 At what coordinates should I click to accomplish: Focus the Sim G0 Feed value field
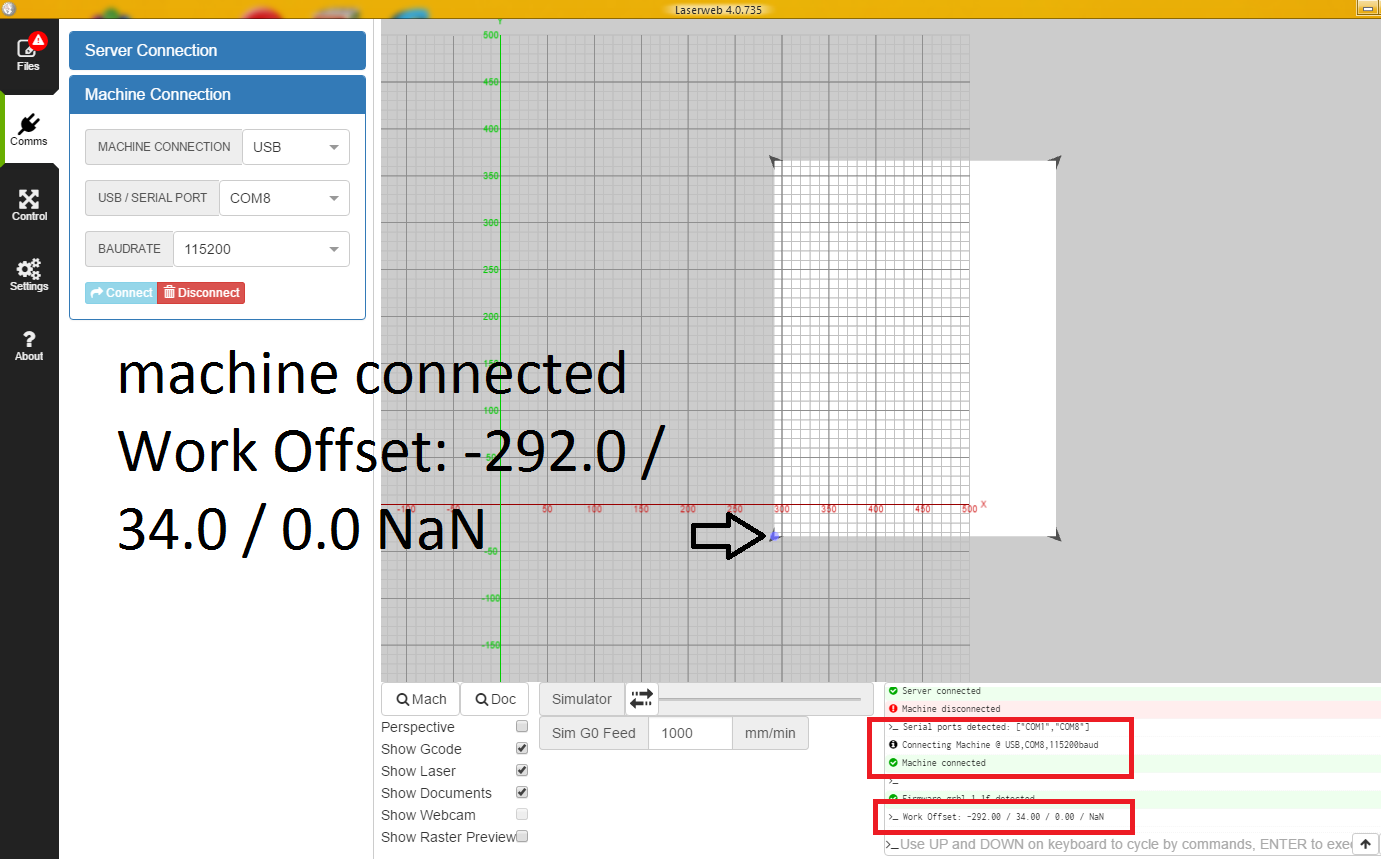[690, 733]
